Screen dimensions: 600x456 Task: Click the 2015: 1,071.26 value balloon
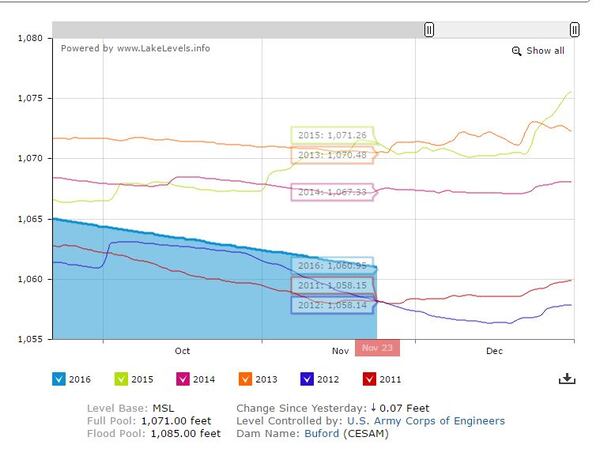click(x=332, y=135)
